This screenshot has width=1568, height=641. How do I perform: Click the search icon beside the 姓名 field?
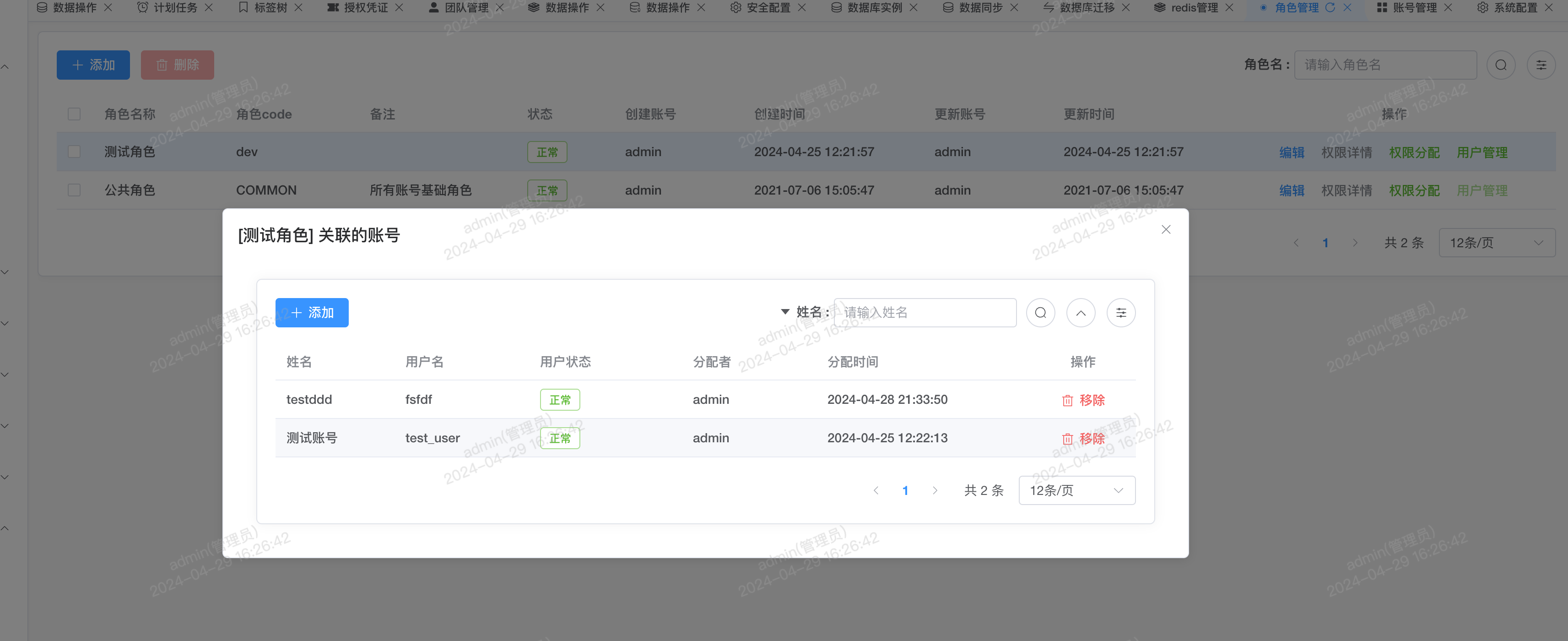(x=1040, y=313)
